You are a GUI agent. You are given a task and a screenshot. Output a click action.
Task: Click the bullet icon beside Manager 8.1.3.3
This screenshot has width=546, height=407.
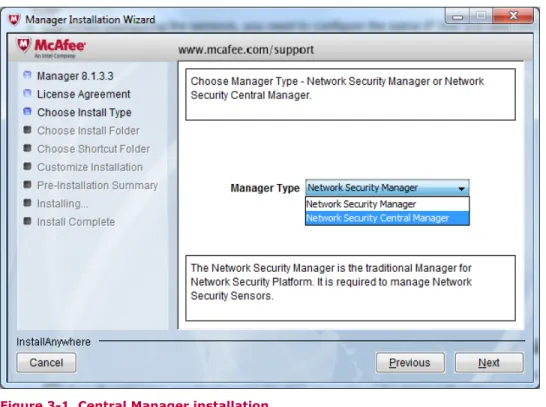coord(27,75)
